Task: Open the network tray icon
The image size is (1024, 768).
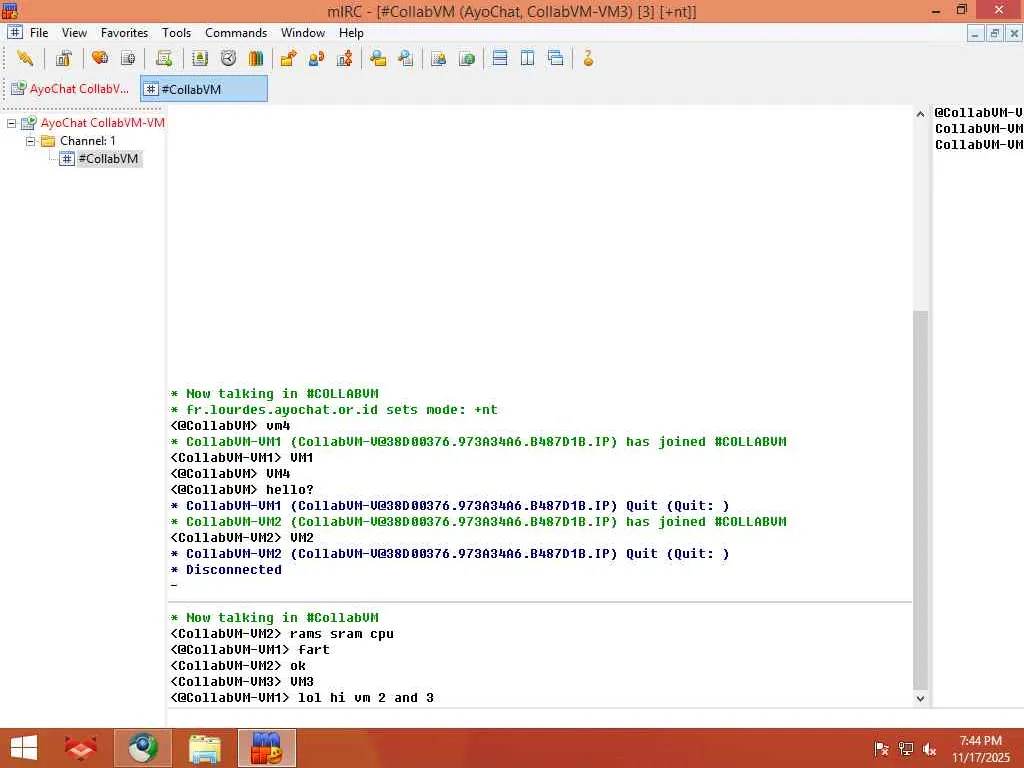Action: point(905,749)
